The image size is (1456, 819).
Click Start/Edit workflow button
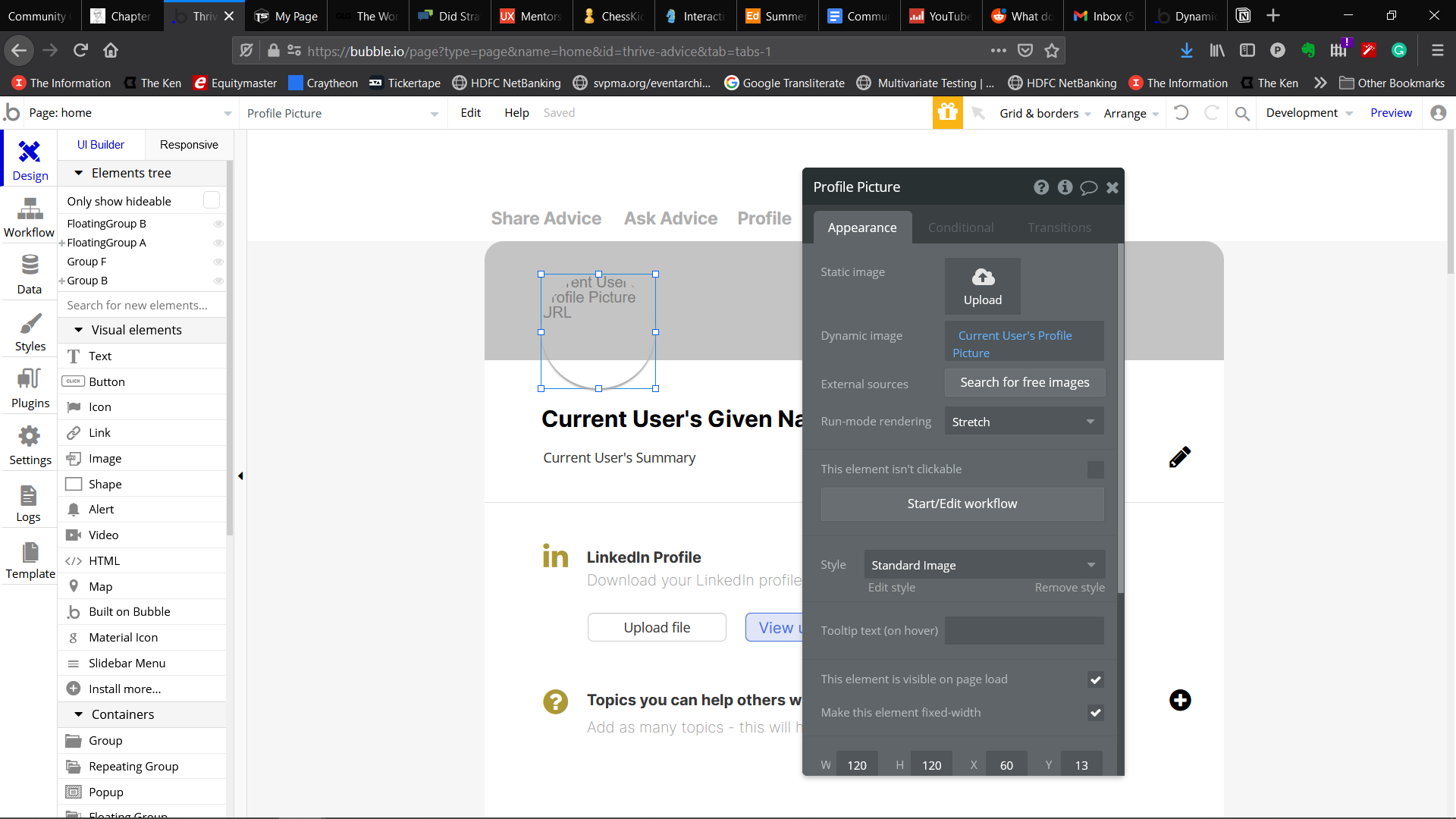click(x=962, y=504)
